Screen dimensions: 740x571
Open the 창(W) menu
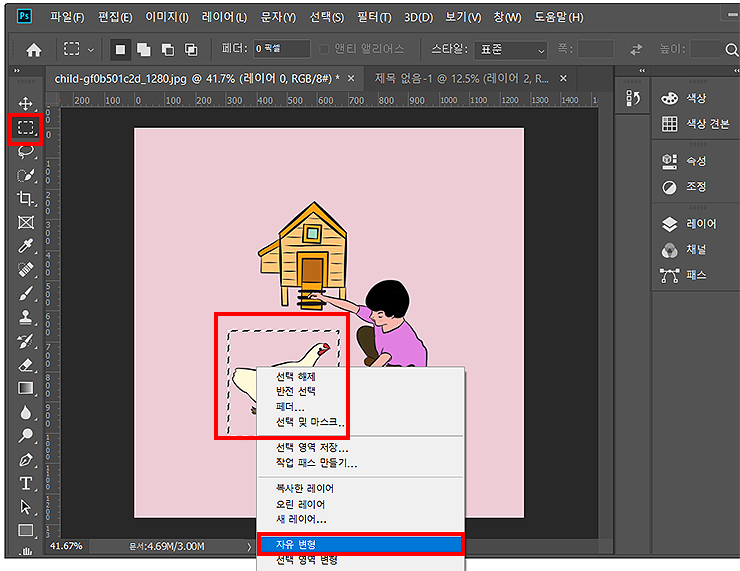point(507,17)
